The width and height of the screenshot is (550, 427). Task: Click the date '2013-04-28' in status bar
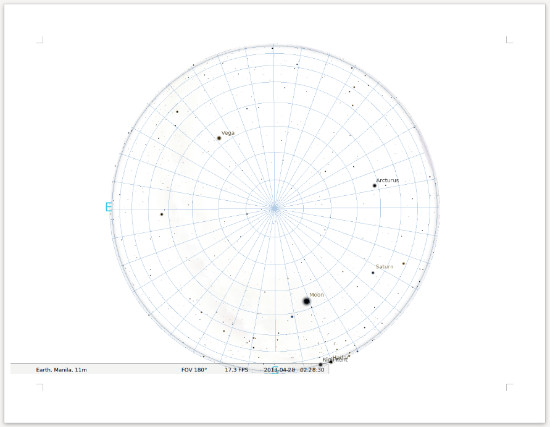[279, 370]
